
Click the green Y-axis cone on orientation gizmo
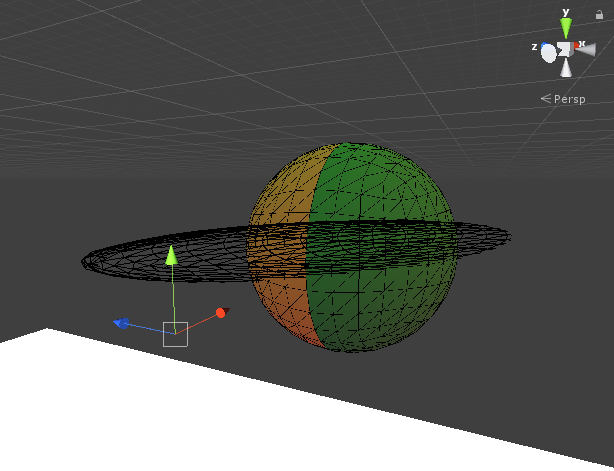tap(566, 29)
